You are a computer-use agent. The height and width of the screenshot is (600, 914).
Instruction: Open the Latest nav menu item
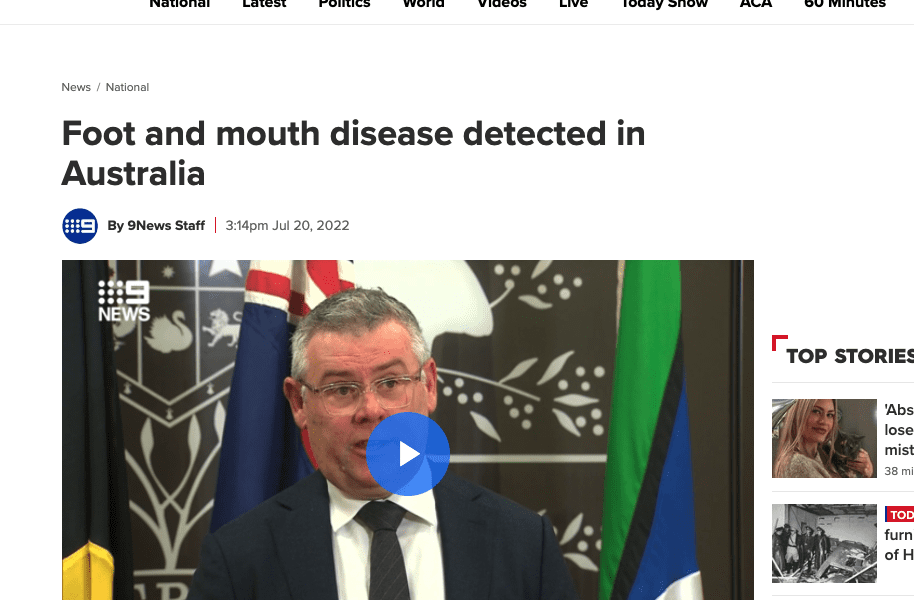(x=264, y=4)
